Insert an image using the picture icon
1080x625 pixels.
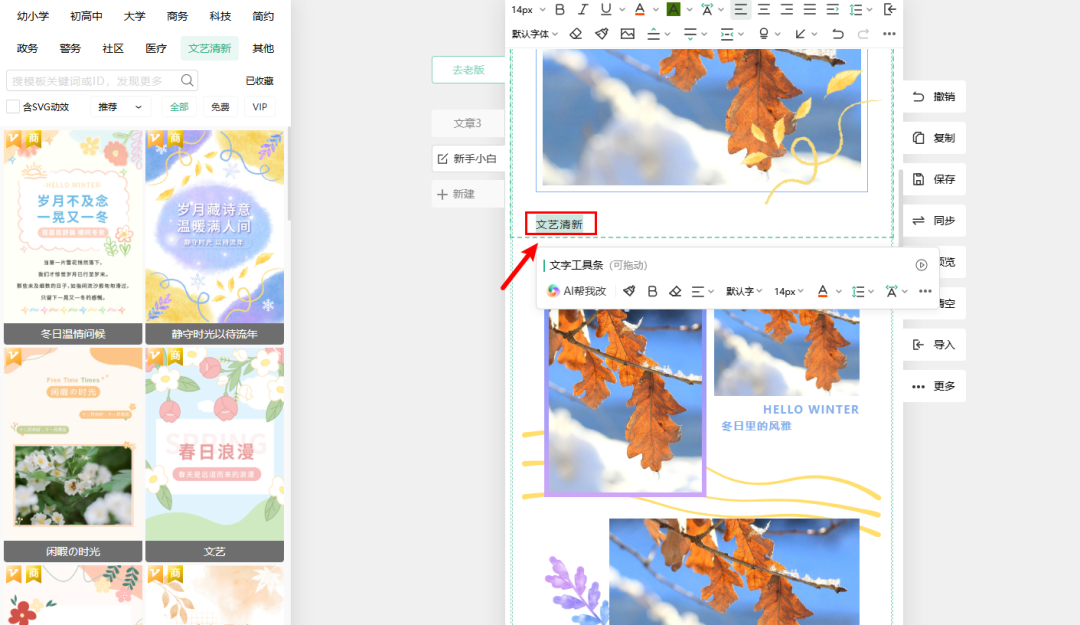point(627,34)
